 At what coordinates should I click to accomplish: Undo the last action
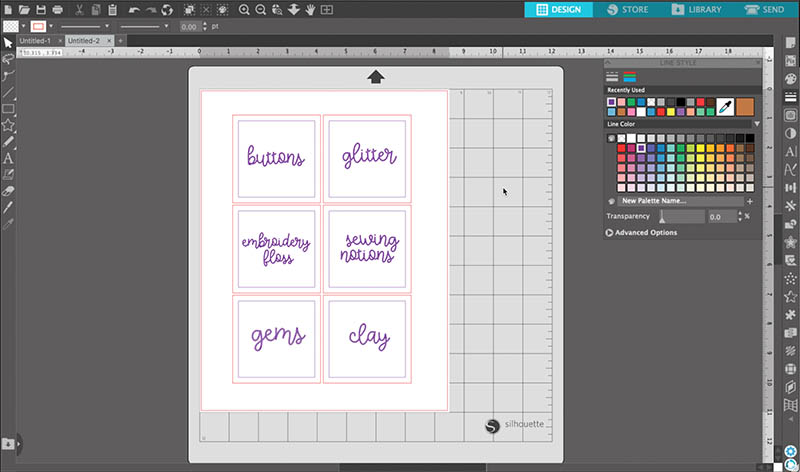[x=134, y=10]
